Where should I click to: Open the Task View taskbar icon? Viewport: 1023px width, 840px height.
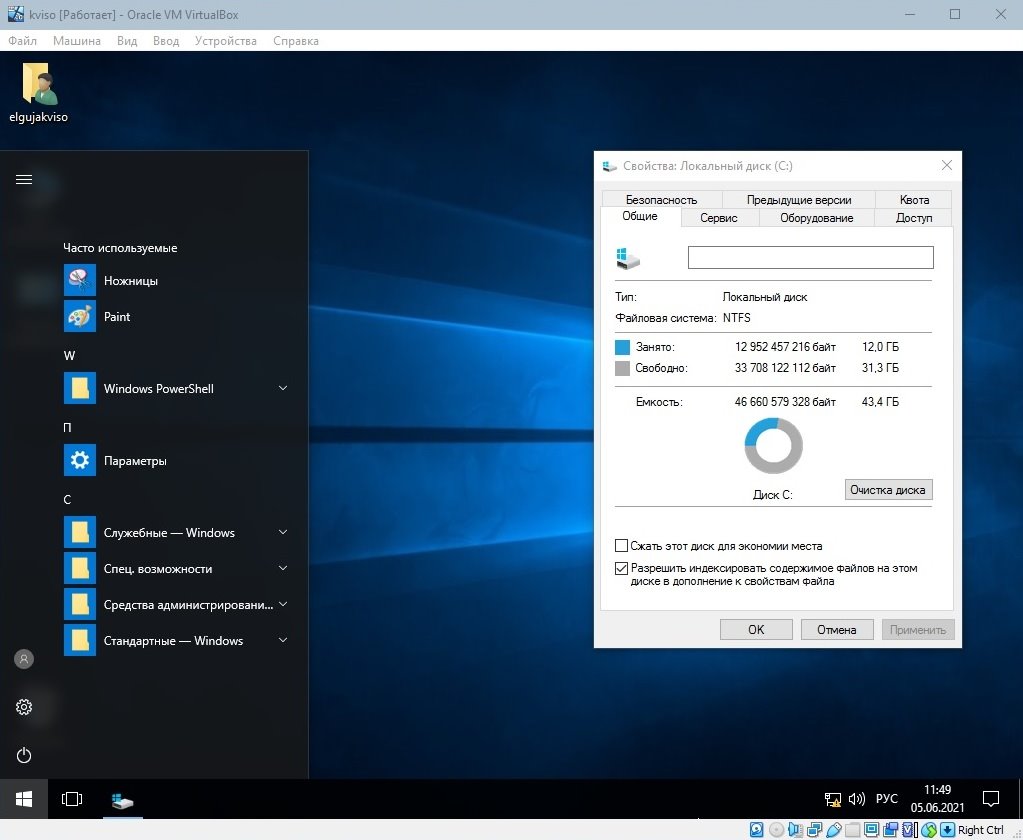click(x=72, y=799)
